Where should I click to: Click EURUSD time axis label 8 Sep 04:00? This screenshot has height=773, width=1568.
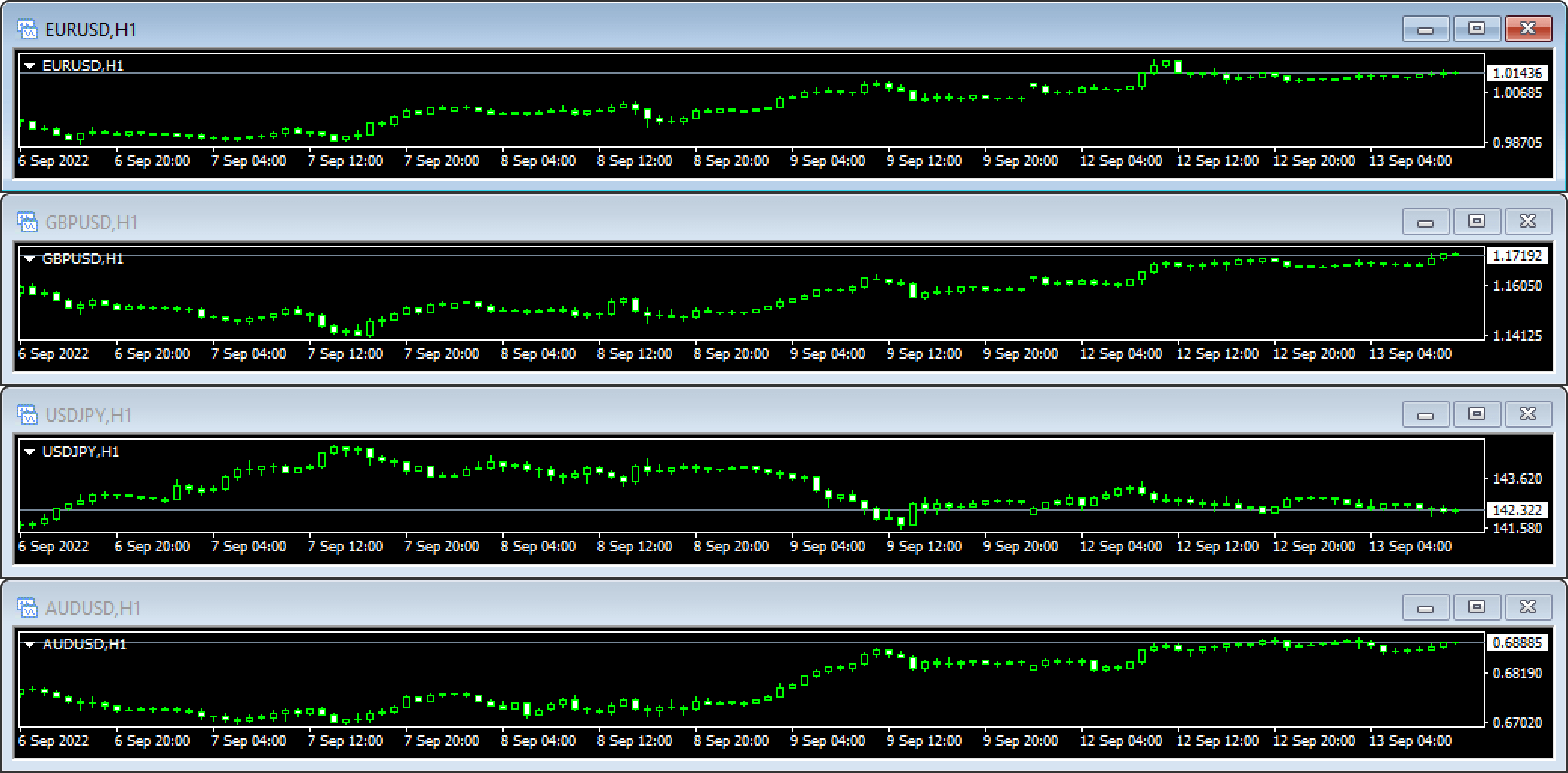pyautogui.click(x=538, y=161)
